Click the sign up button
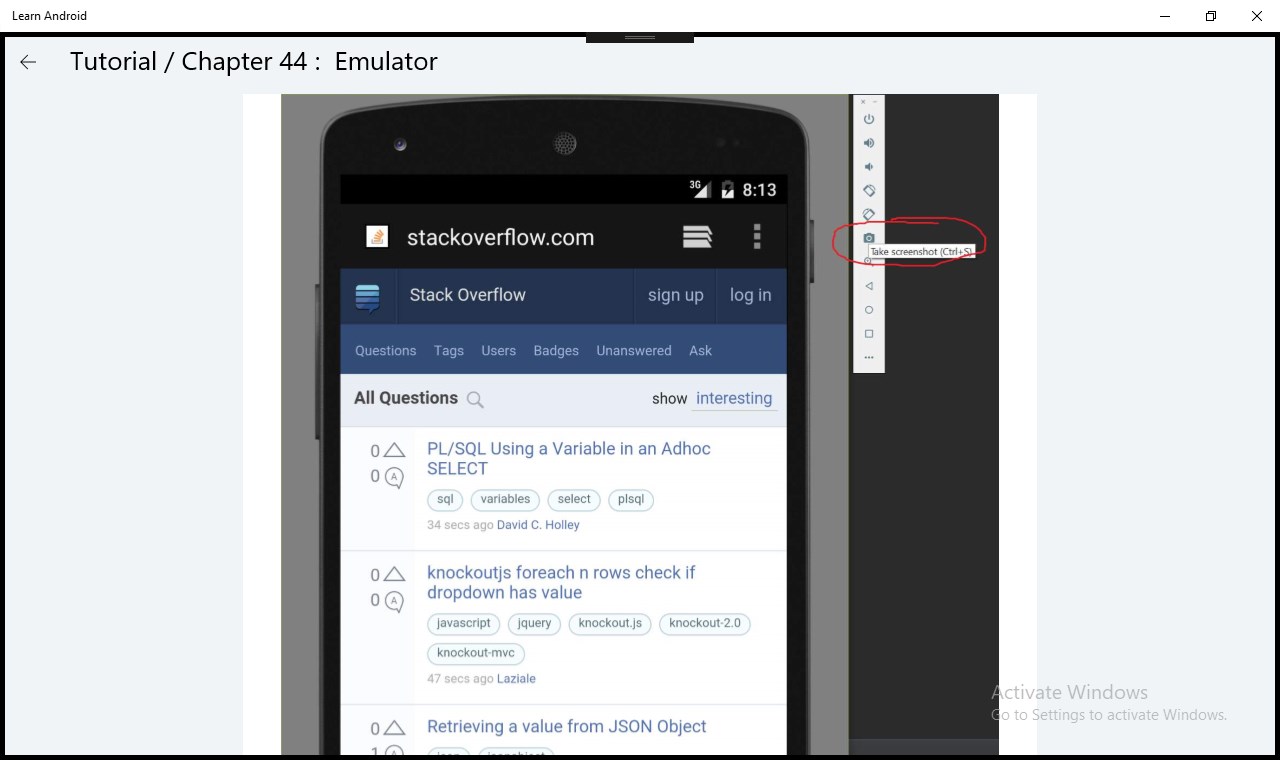Image resolution: width=1280 pixels, height=760 pixels. click(x=675, y=295)
